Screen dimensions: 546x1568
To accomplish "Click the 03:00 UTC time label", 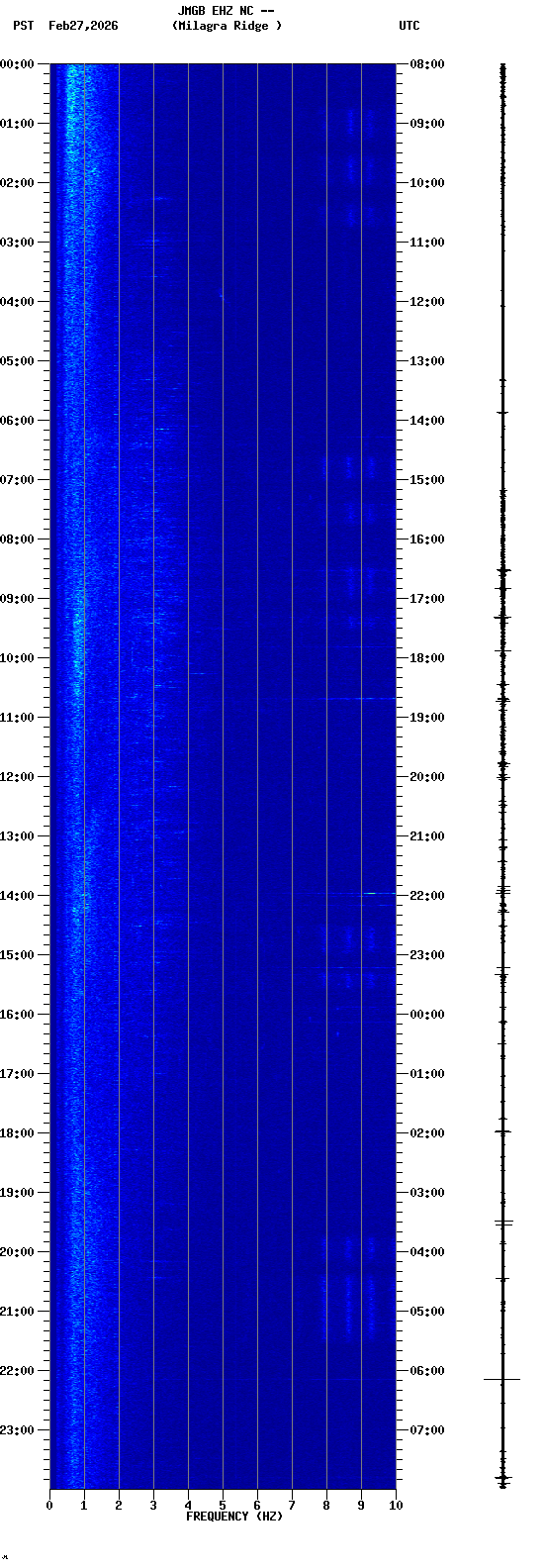I will click(427, 1193).
